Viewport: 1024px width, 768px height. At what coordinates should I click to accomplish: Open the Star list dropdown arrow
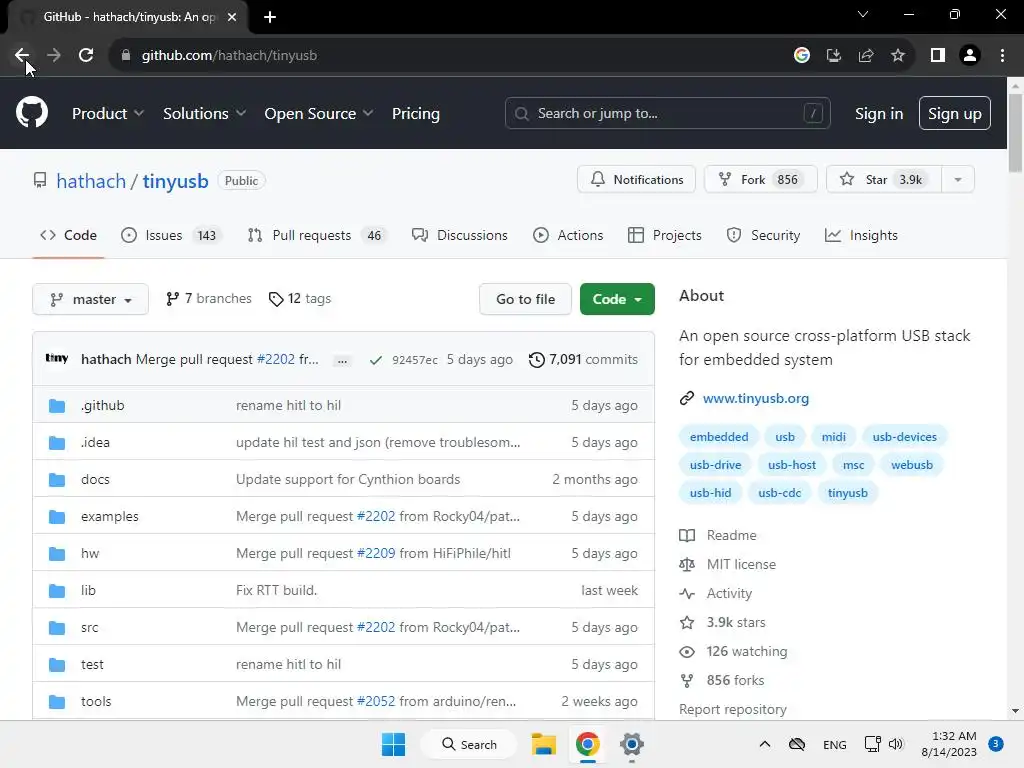click(x=958, y=180)
